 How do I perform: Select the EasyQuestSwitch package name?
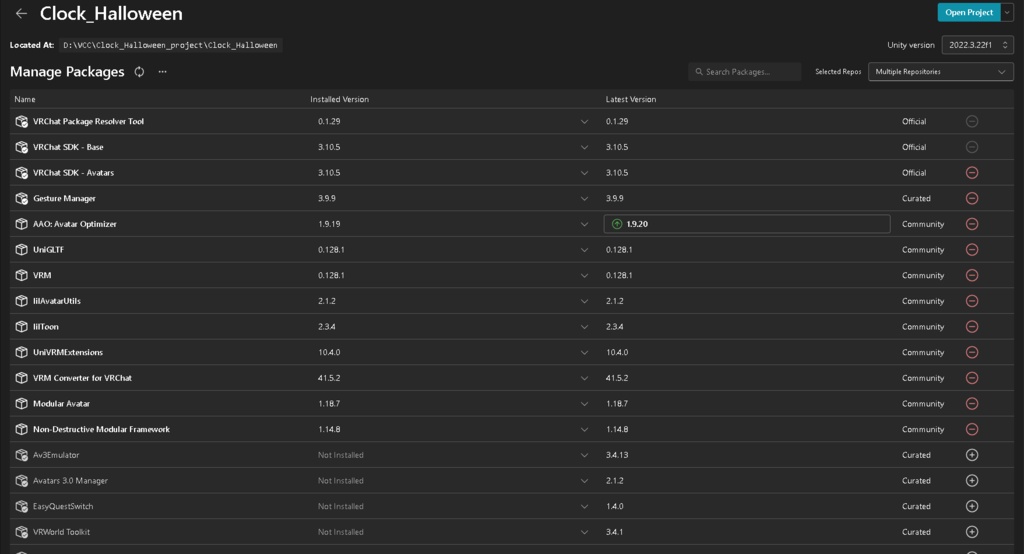click(x=63, y=506)
